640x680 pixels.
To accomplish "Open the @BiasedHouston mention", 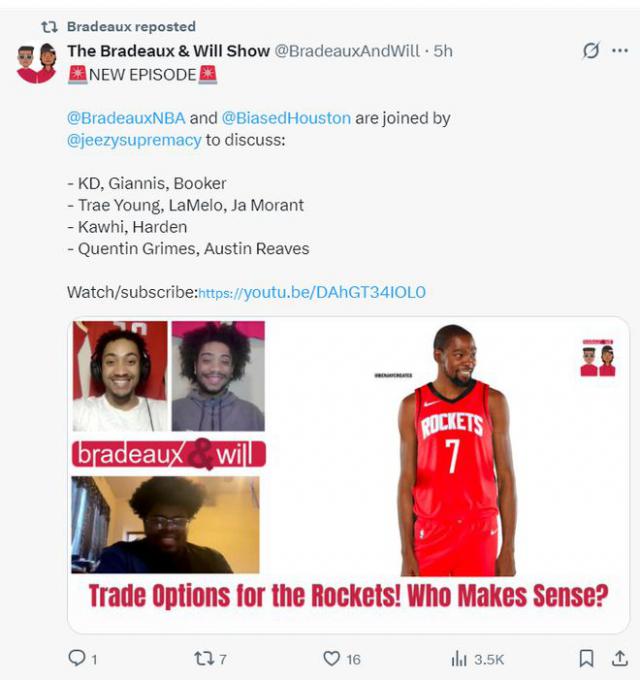I will [286, 118].
